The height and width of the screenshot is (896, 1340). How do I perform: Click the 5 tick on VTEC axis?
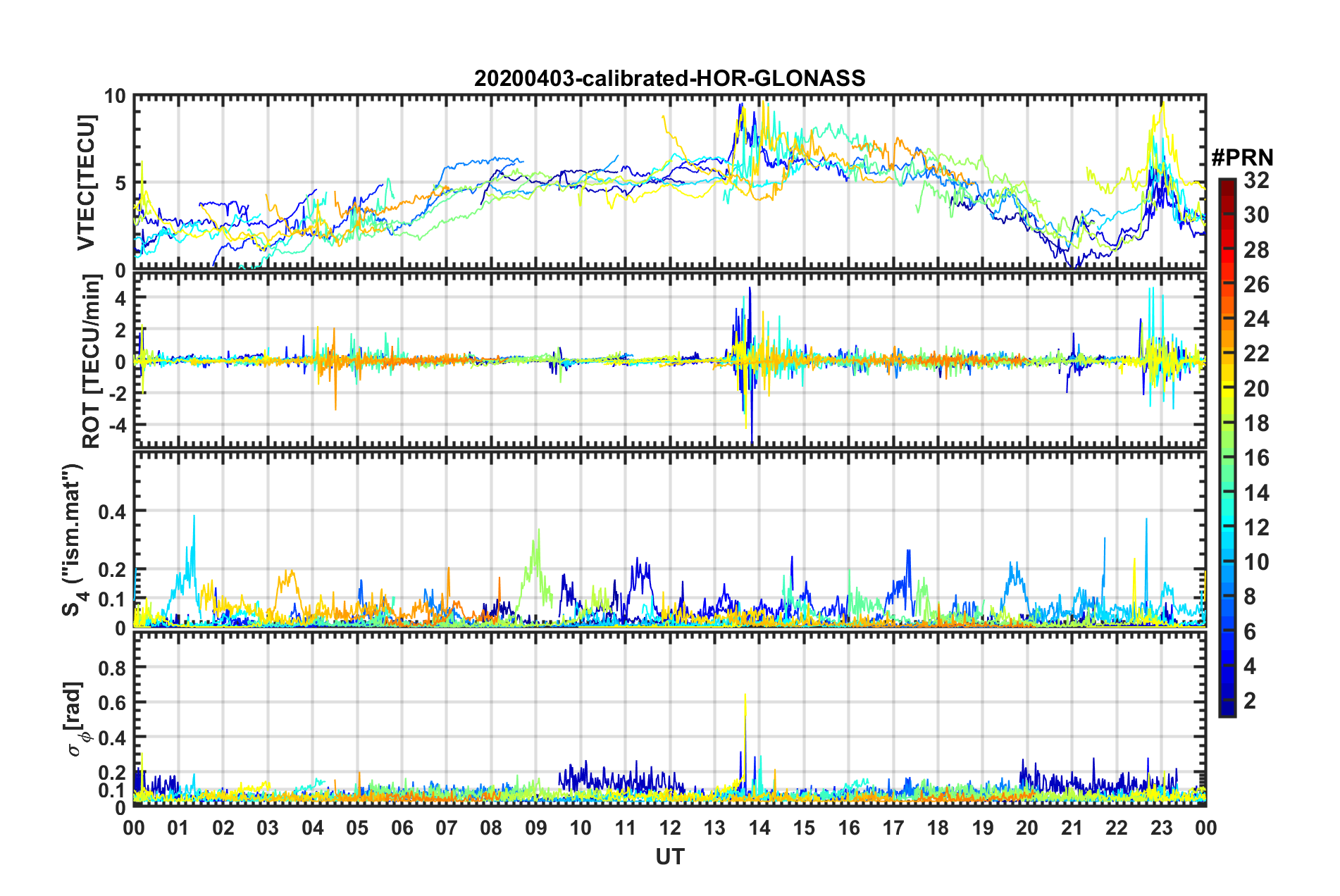coord(120,183)
